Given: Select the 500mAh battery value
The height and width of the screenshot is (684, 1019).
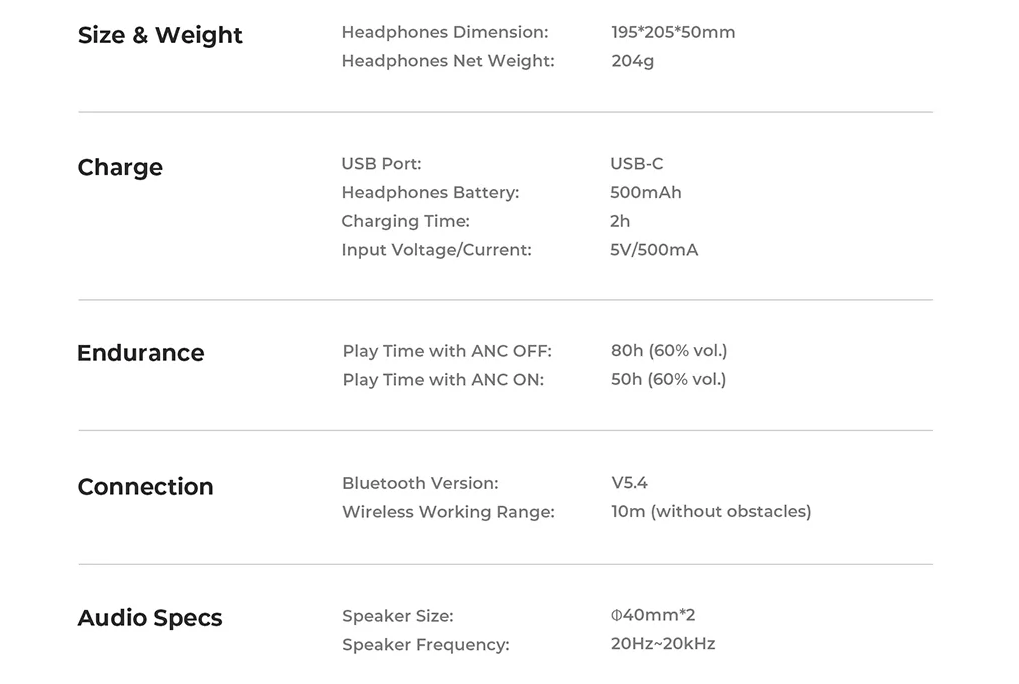Looking at the screenshot, I should click(x=645, y=192).
